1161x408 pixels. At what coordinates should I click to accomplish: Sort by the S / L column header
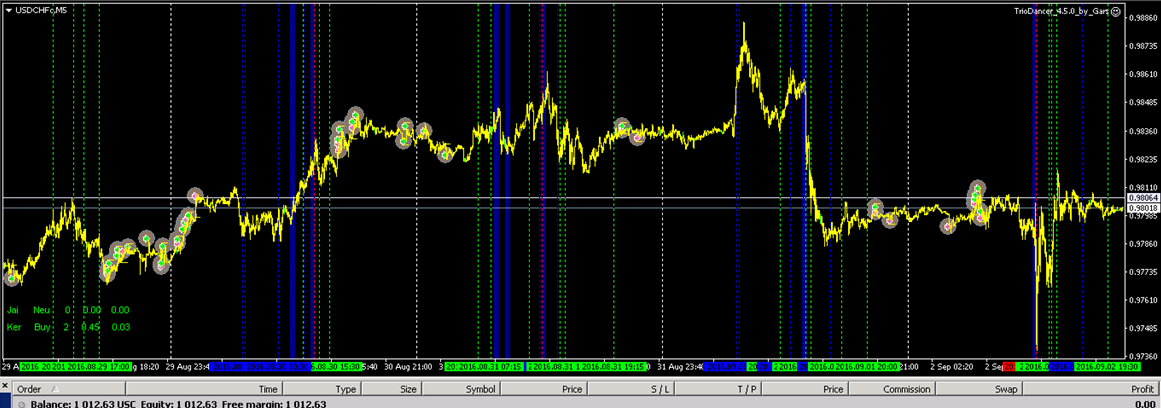[x=631, y=389]
